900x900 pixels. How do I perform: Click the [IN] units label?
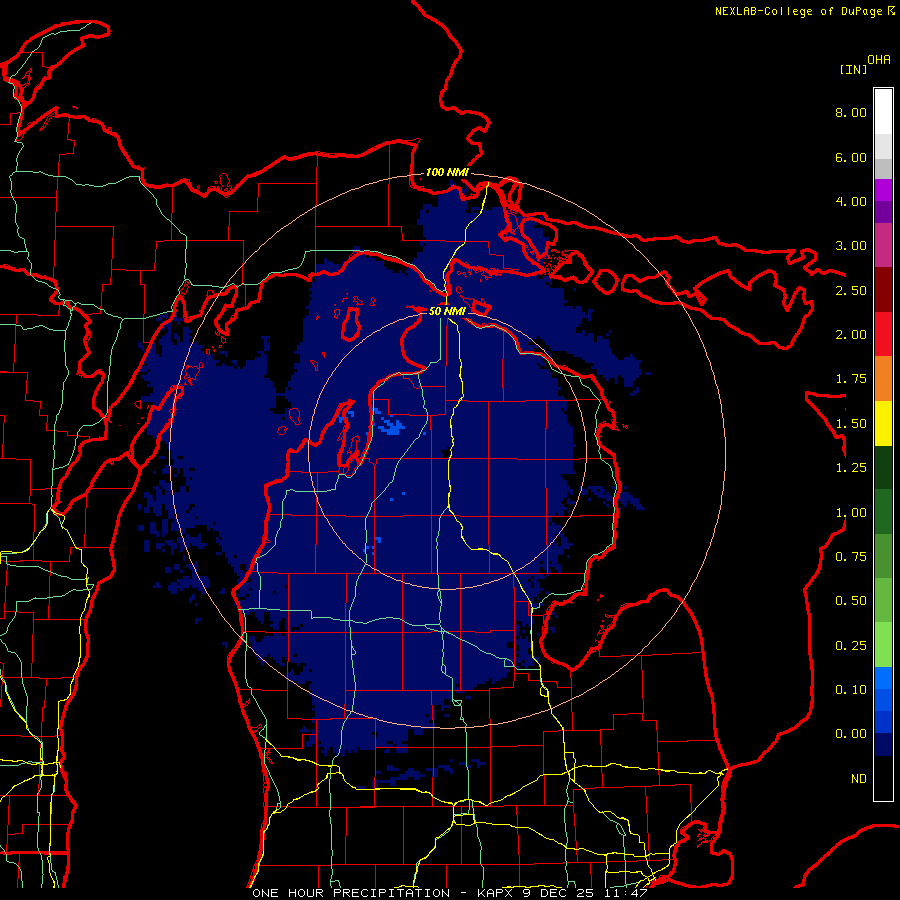pyautogui.click(x=853, y=69)
